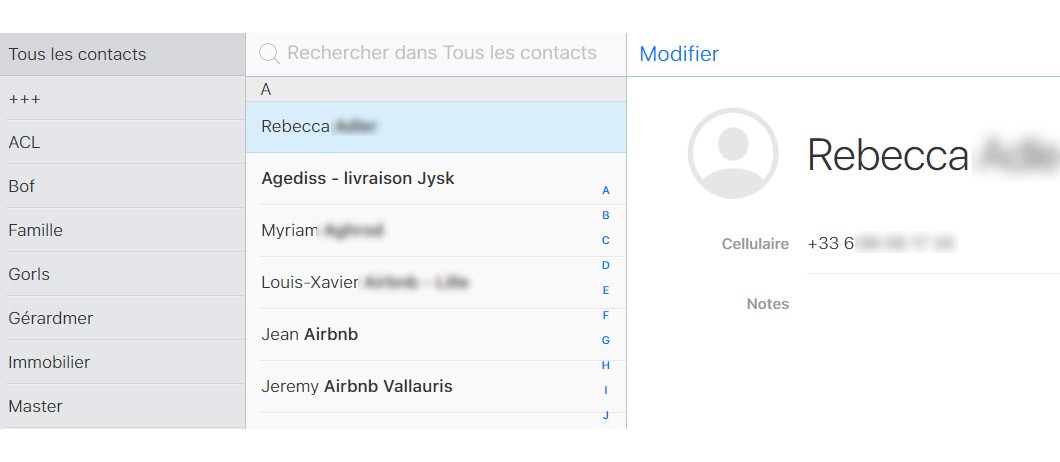Search in Tous les contacts field

coord(441,54)
